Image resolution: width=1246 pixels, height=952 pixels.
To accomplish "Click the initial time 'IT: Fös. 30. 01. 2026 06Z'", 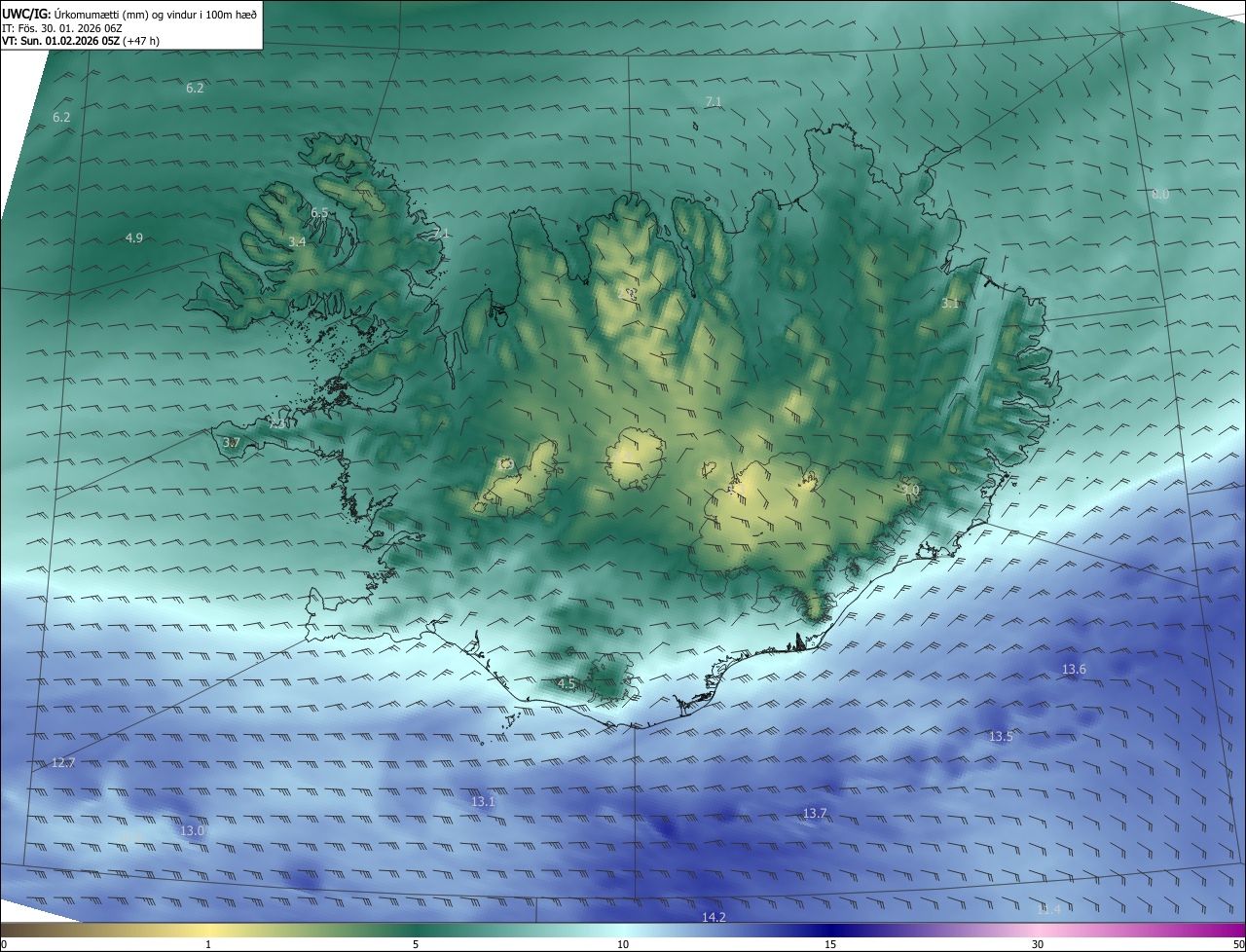I will 61,27.
